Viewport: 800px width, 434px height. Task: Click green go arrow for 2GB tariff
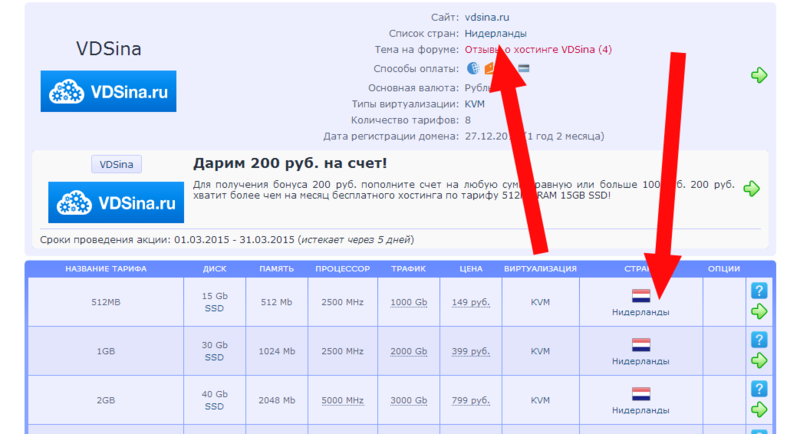759,409
